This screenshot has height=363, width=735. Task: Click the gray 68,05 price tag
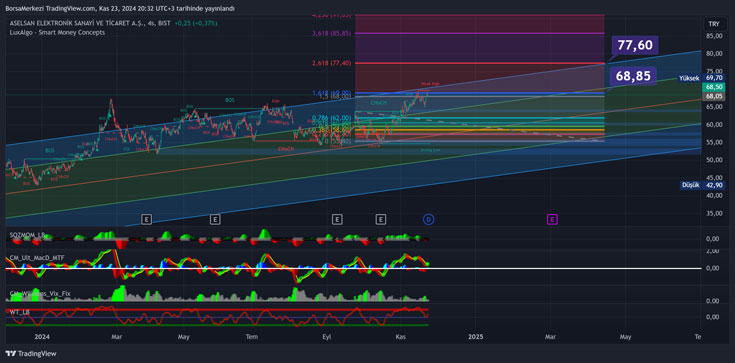click(713, 96)
